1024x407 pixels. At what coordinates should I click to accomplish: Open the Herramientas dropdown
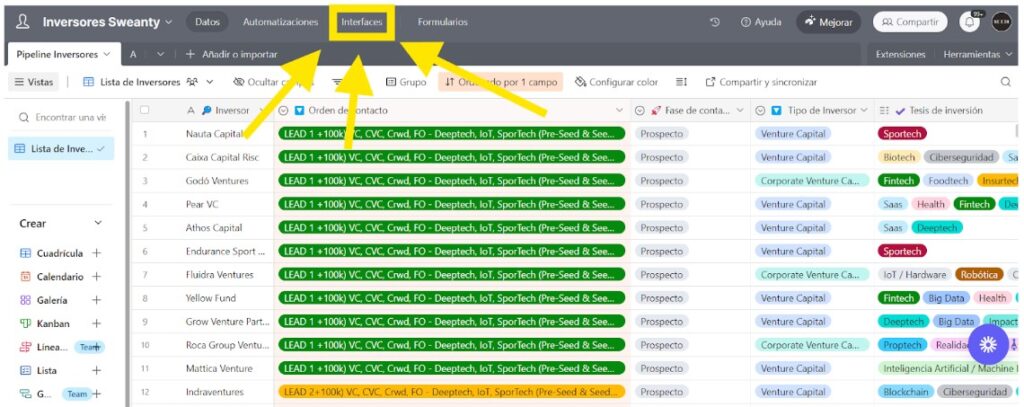pos(977,54)
